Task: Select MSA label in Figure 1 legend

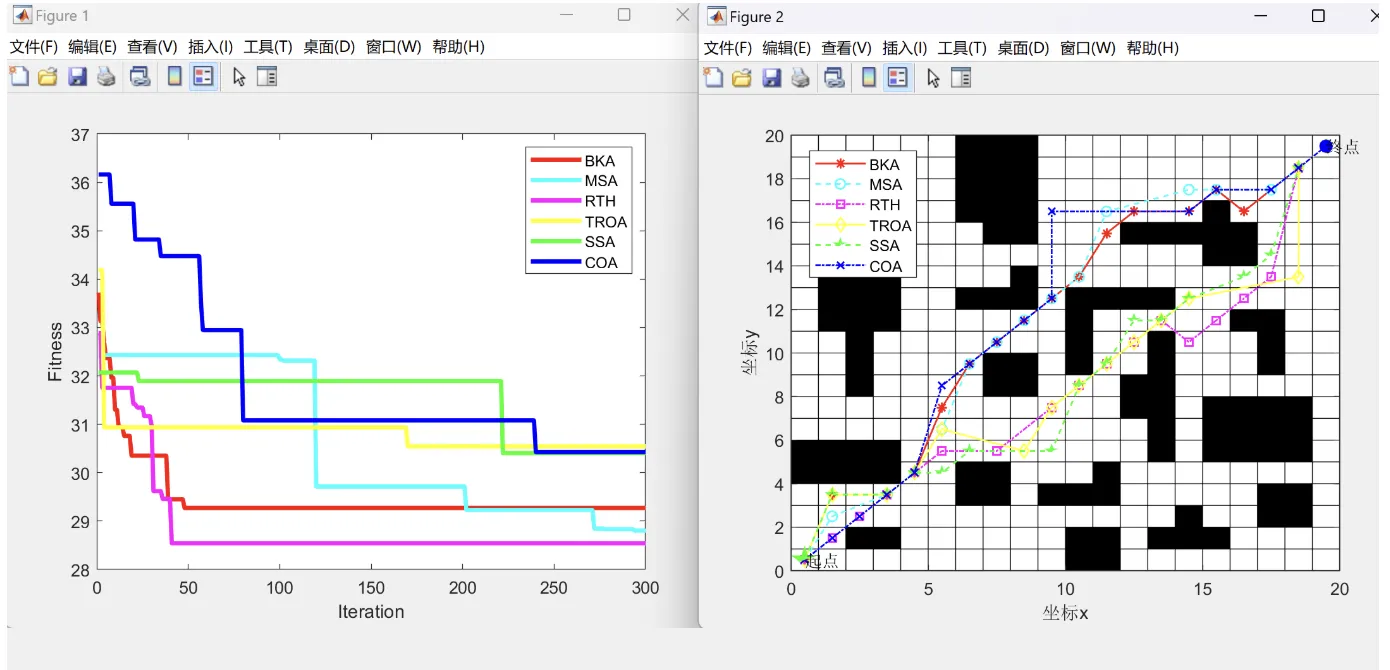Action: pos(601,181)
